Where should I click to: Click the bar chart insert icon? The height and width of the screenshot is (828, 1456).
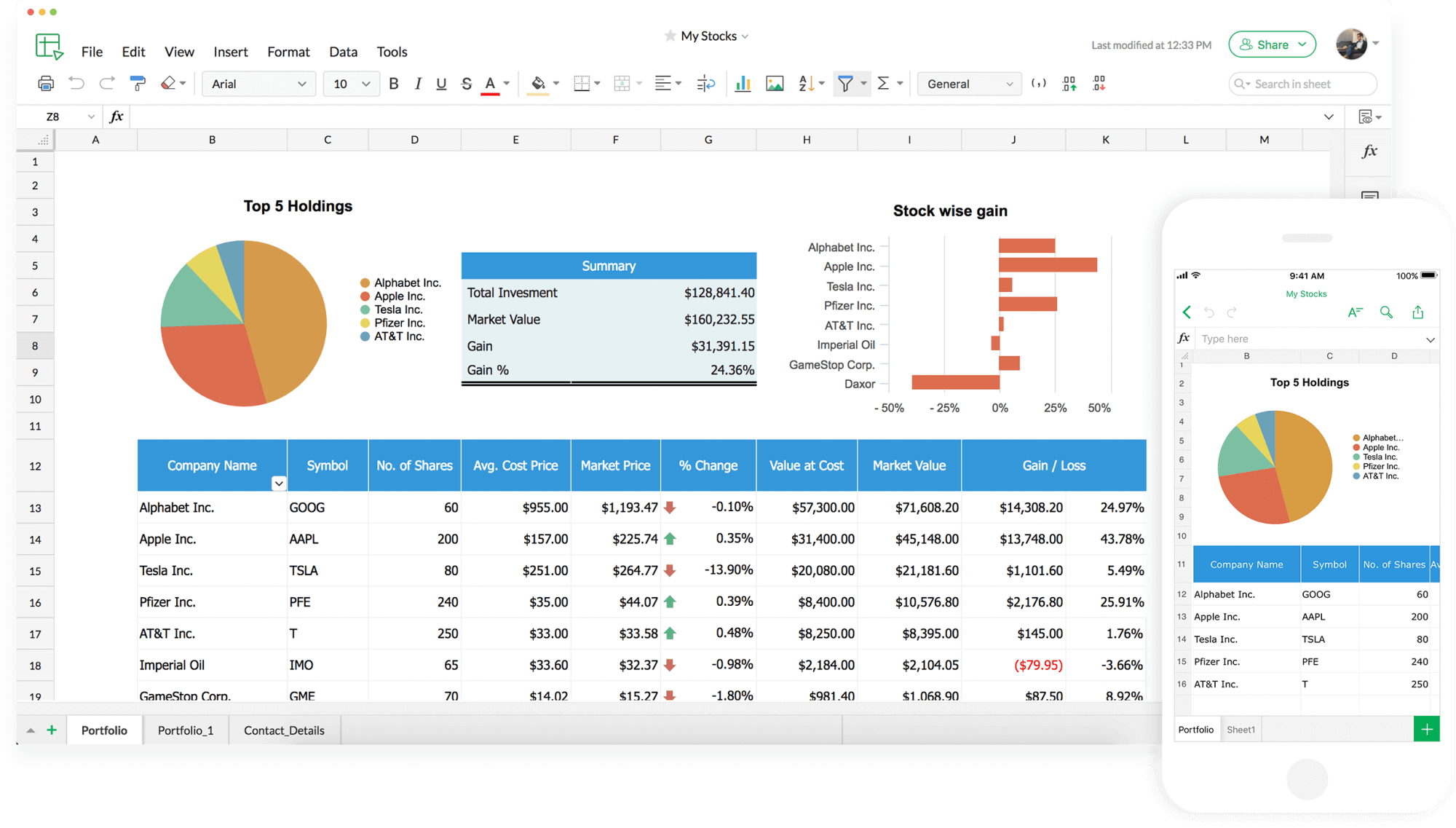pos(743,83)
